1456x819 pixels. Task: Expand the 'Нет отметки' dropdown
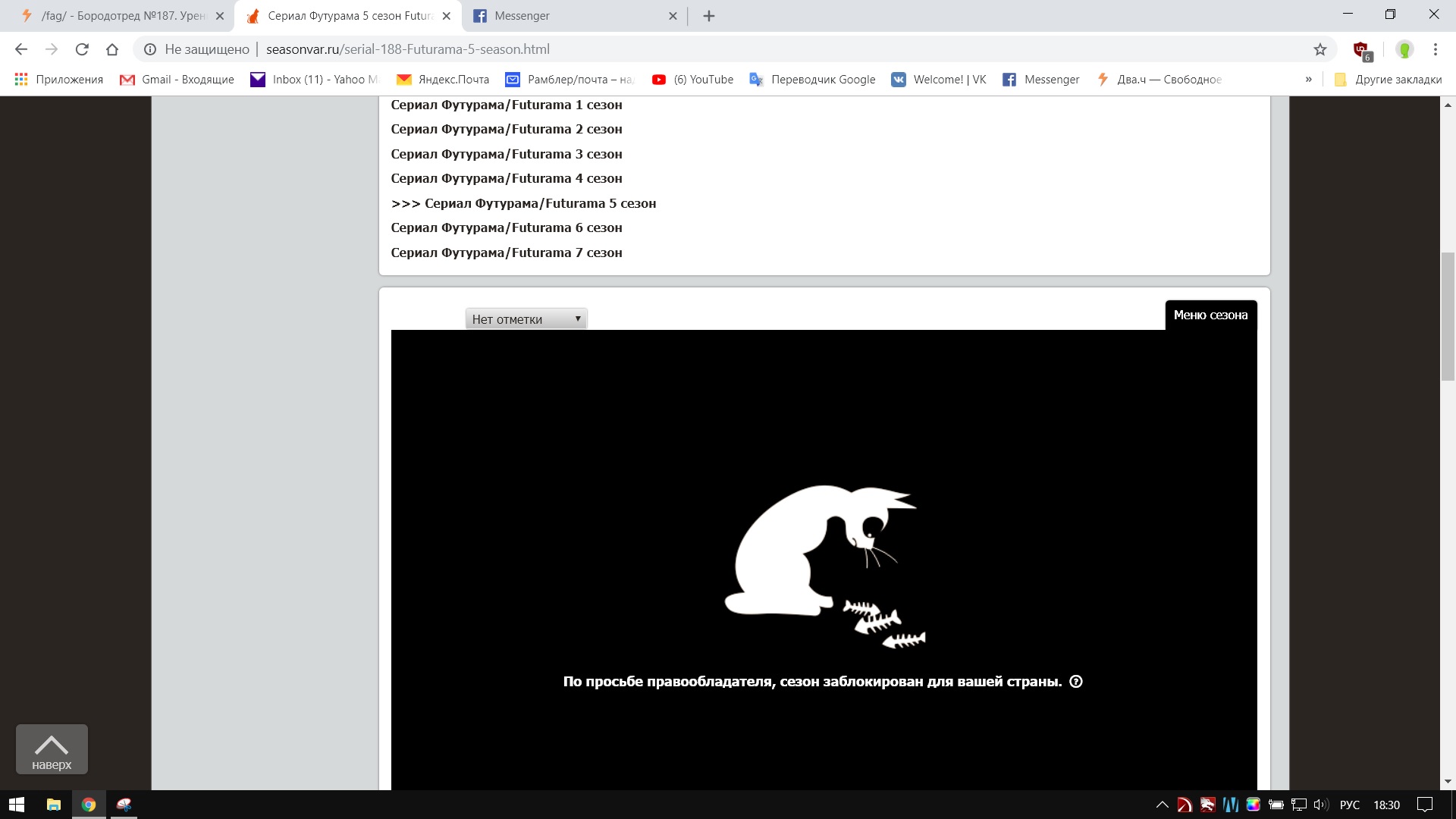pyautogui.click(x=526, y=319)
